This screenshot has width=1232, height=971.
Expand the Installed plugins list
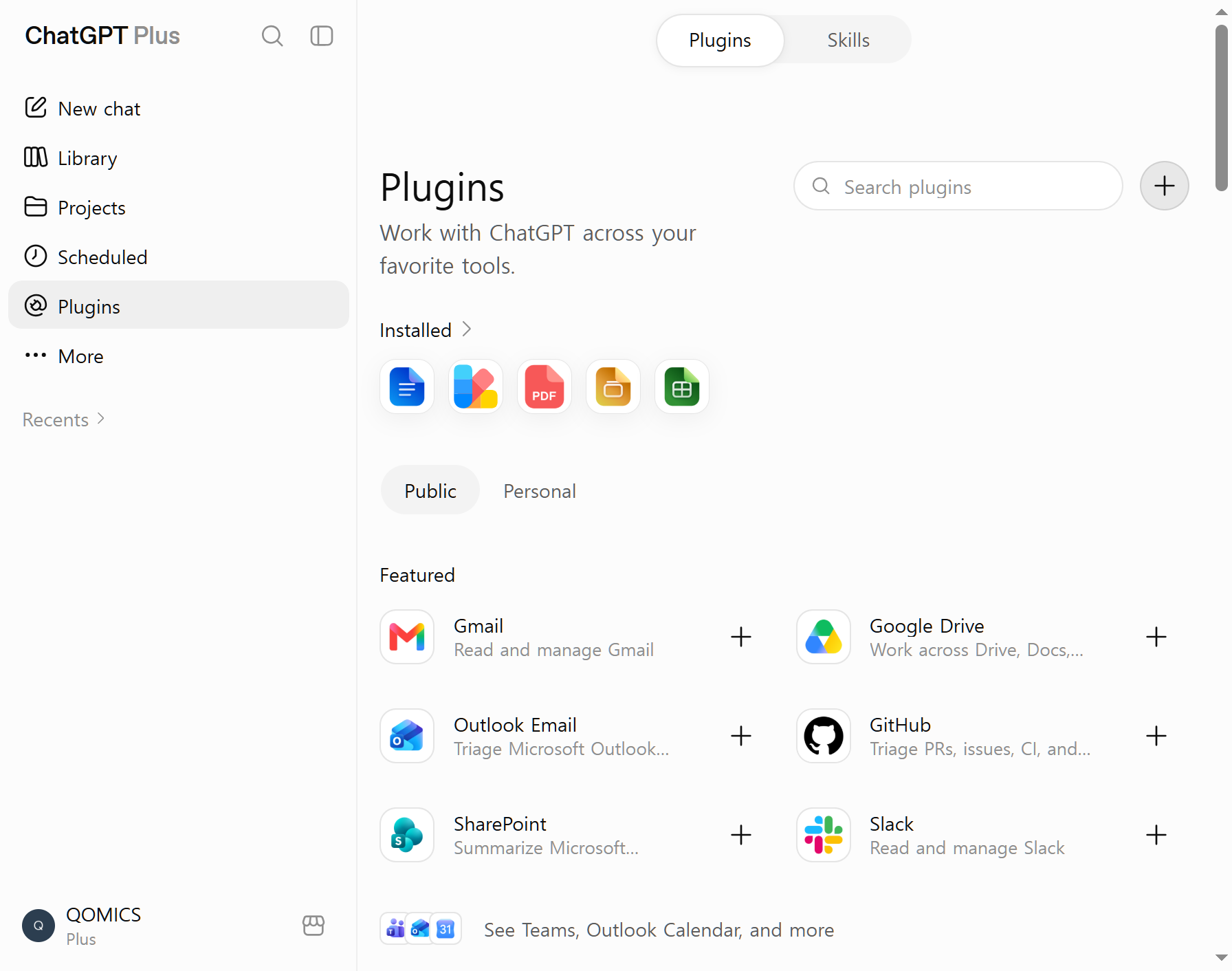point(426,330)
